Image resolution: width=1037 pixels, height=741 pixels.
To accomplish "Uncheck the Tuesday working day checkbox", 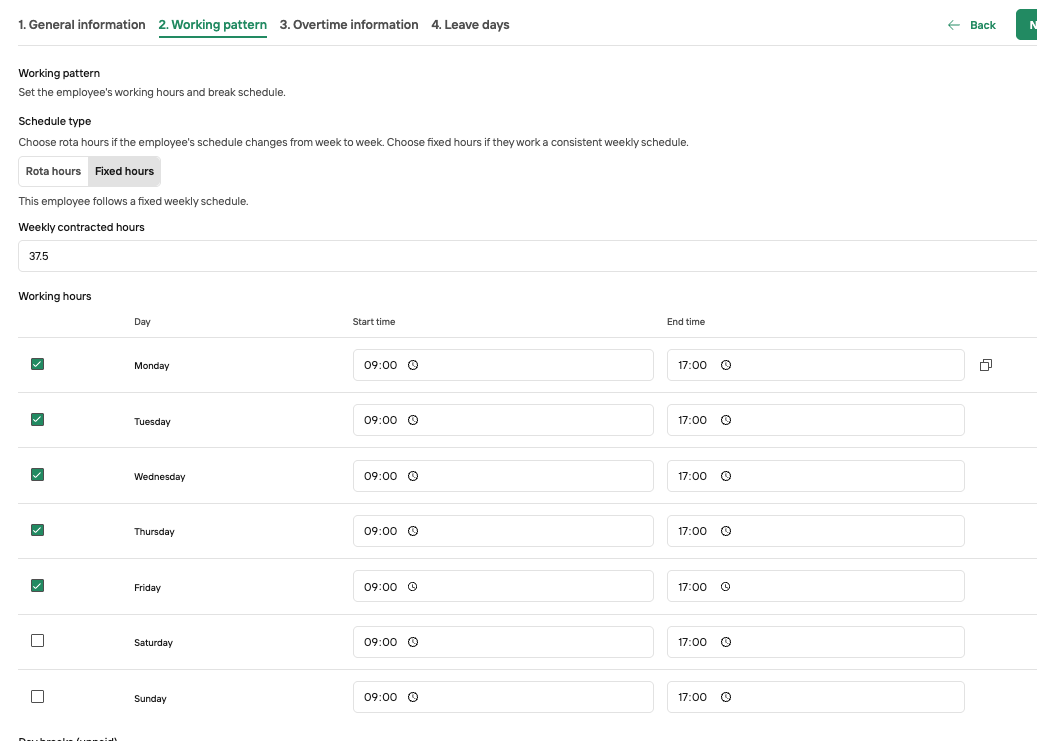I will [x=38, y=419].
